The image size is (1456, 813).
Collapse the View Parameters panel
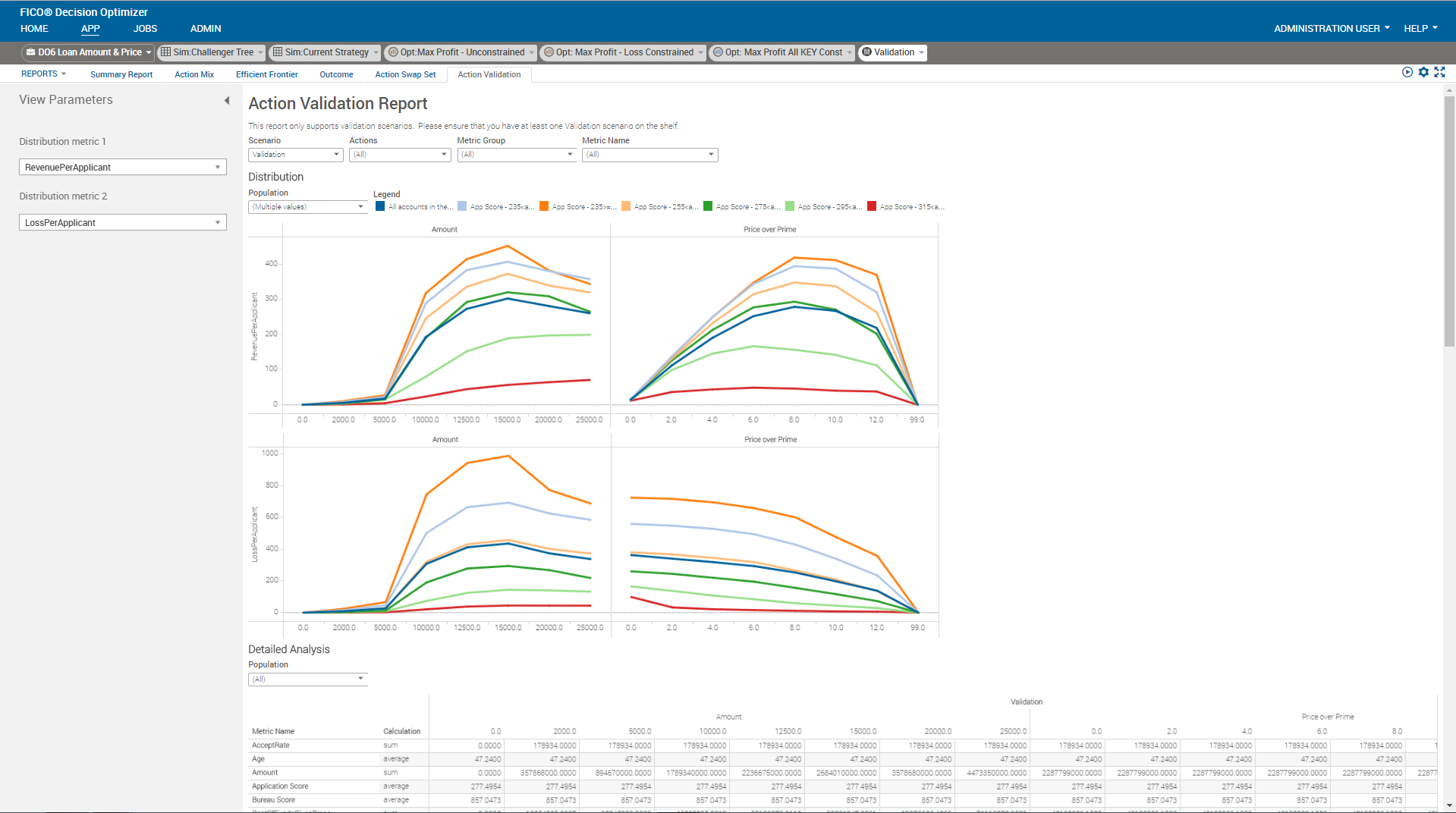click(x=227, y=99)
